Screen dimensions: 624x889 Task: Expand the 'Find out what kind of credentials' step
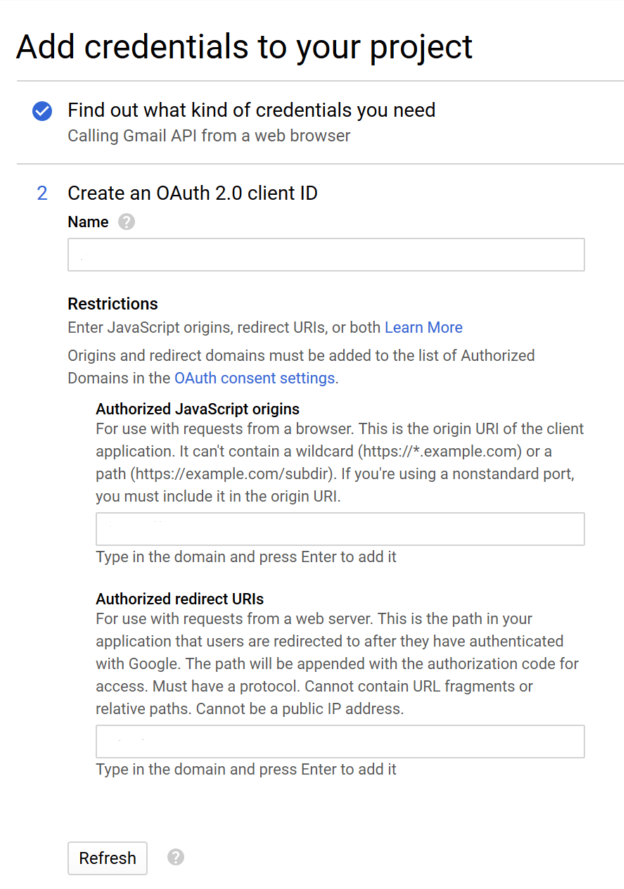pyautogui.click(x=252, y=110)
